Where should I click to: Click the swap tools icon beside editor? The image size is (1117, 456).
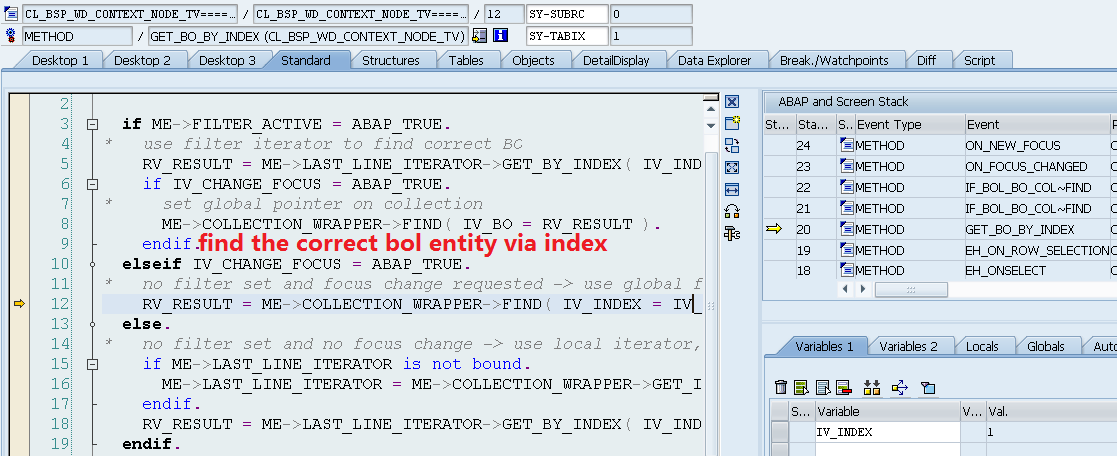732,212
